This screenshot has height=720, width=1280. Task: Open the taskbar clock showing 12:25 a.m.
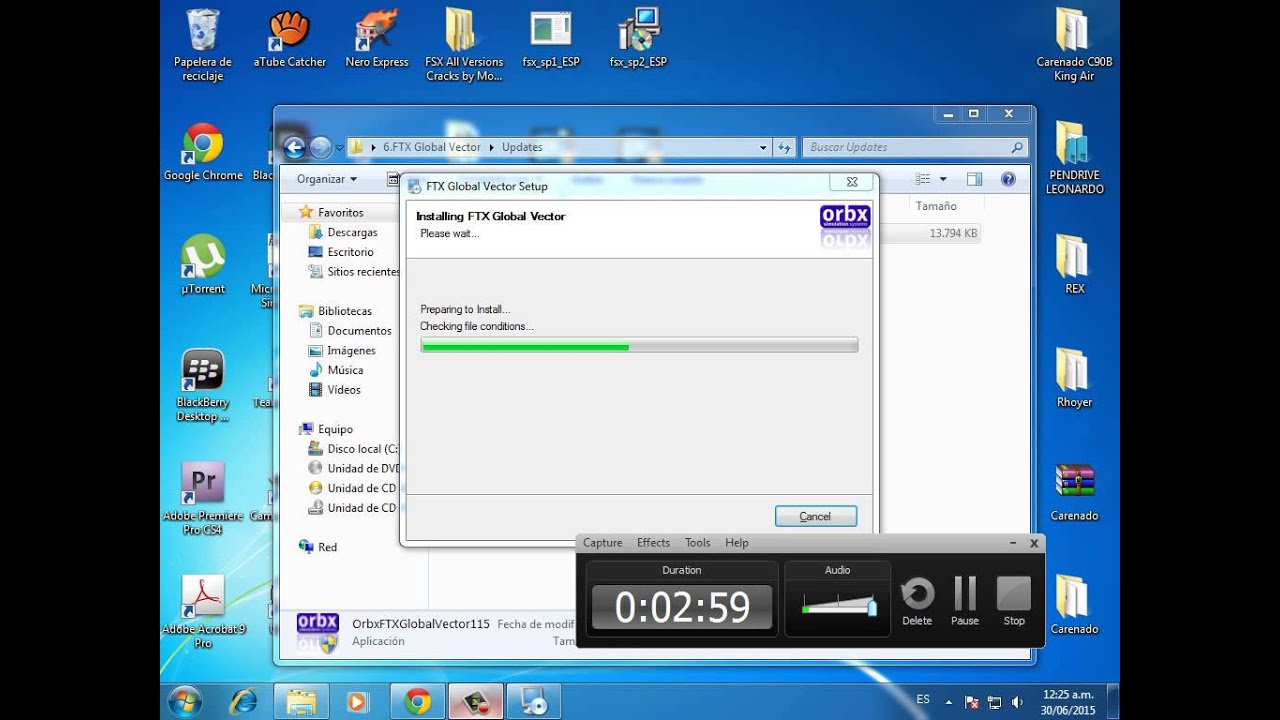click(1068, 701)
